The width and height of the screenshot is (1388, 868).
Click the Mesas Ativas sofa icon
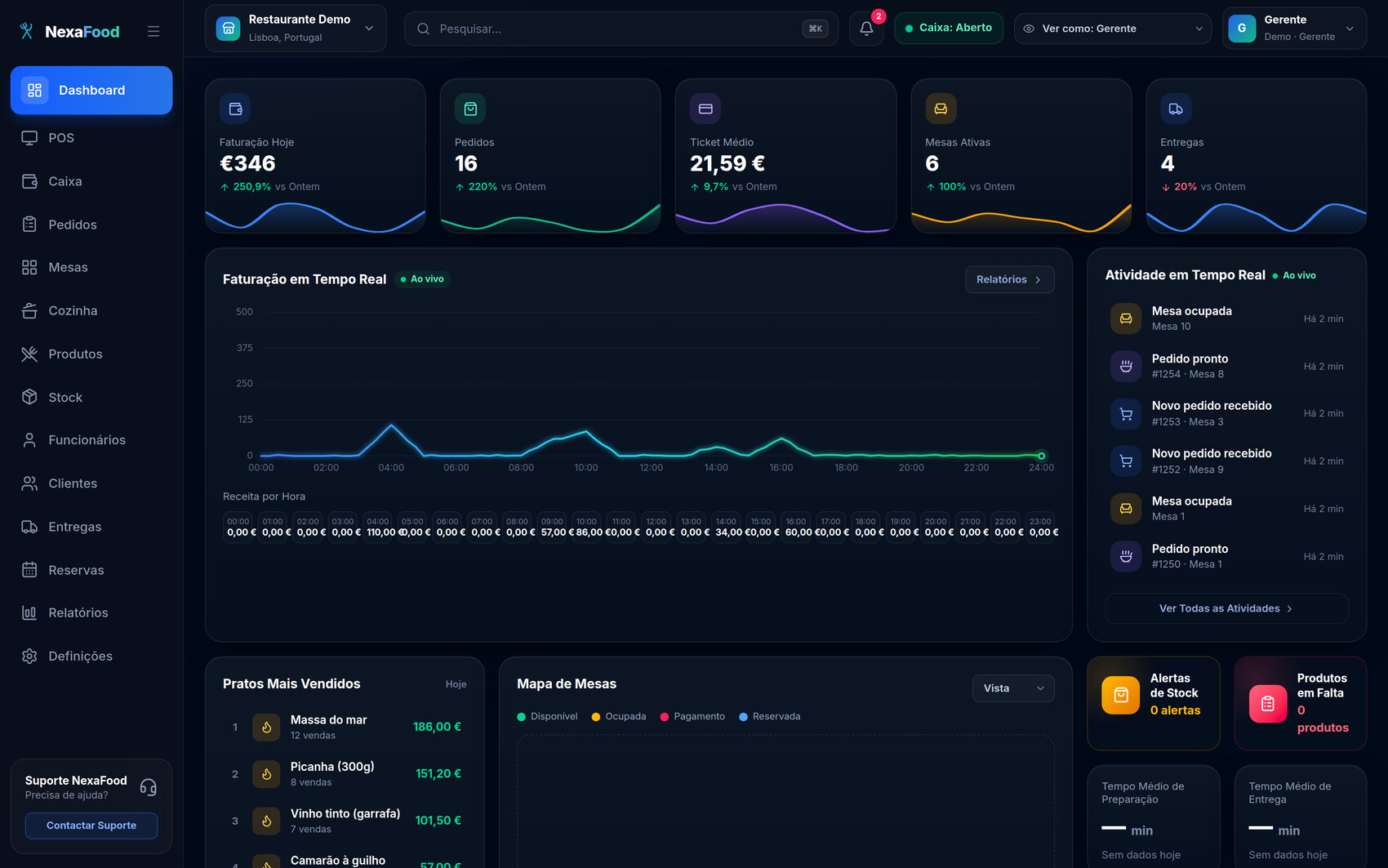(x=941, y=109)
